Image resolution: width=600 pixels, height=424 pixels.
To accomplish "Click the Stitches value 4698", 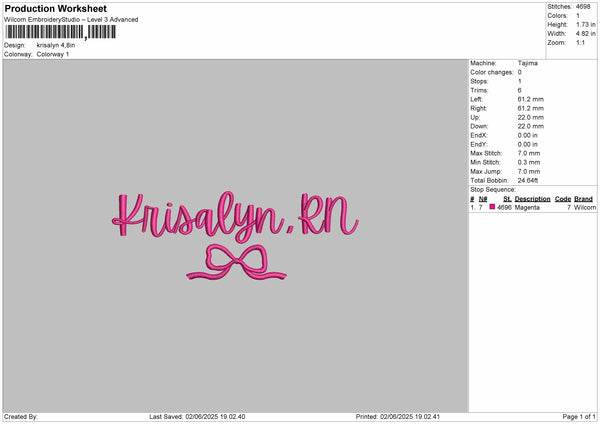I will [583, 7].
